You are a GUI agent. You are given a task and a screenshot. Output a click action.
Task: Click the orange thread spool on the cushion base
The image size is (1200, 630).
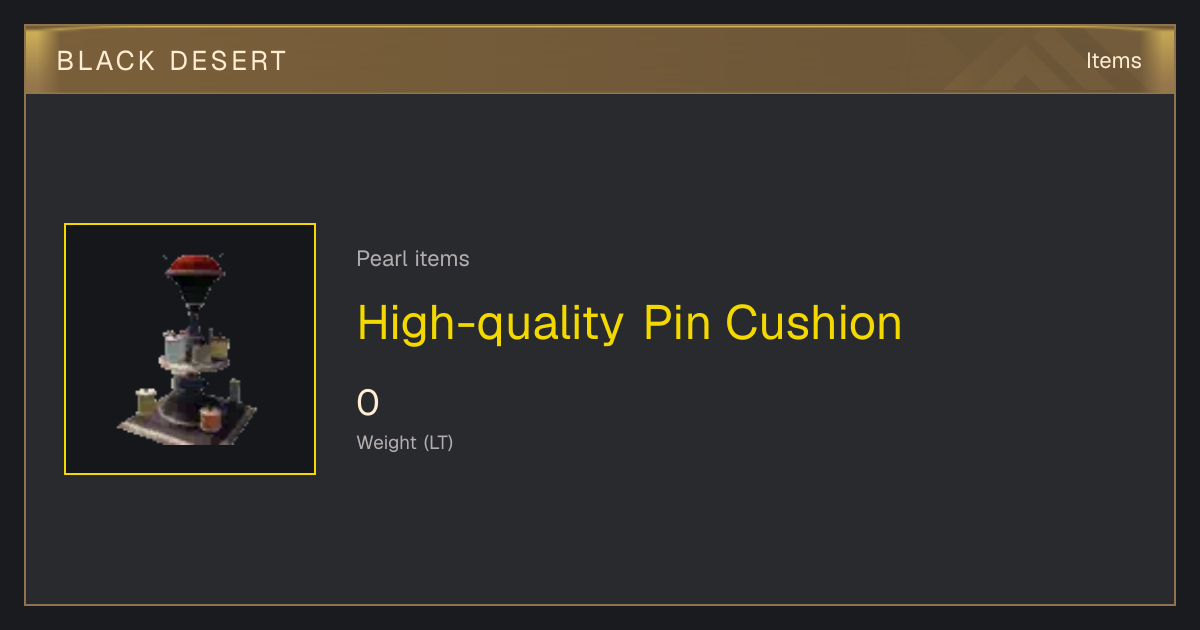[210, 418]
